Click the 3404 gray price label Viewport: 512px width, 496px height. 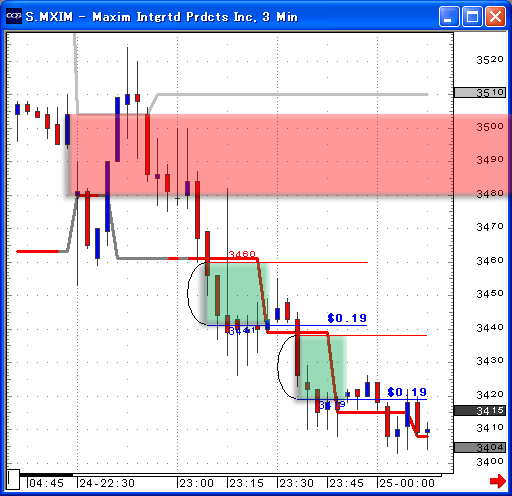click(480, 448)
